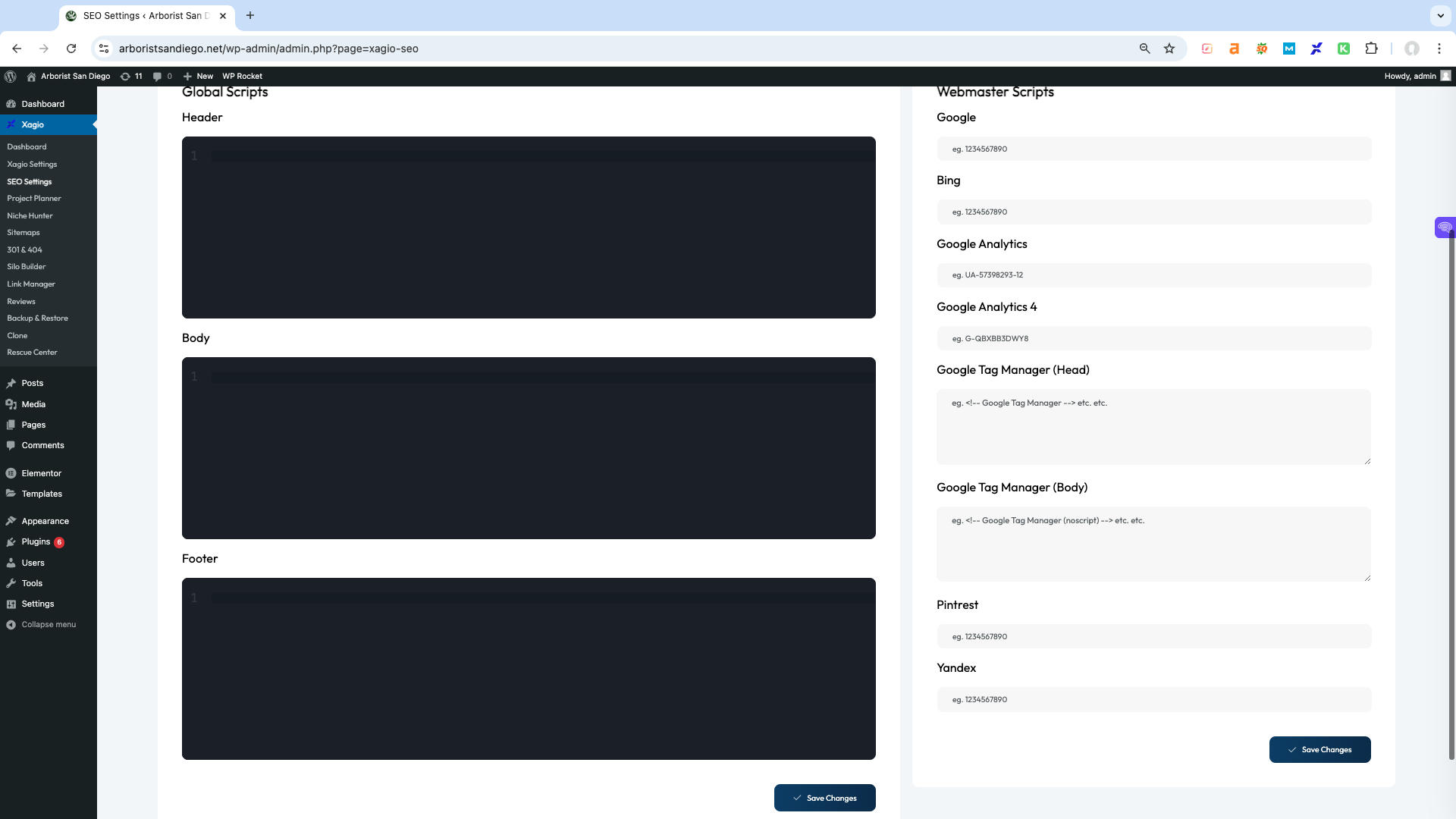
Task: Open Chrome's three-dot menu
Action: [x=1439, y=49]
